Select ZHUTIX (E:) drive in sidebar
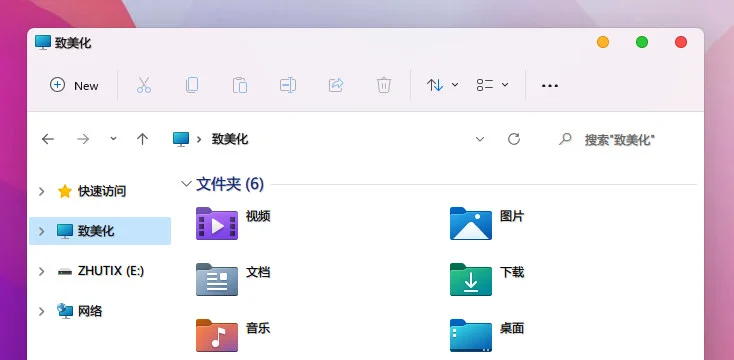 (x=111, y=271)
